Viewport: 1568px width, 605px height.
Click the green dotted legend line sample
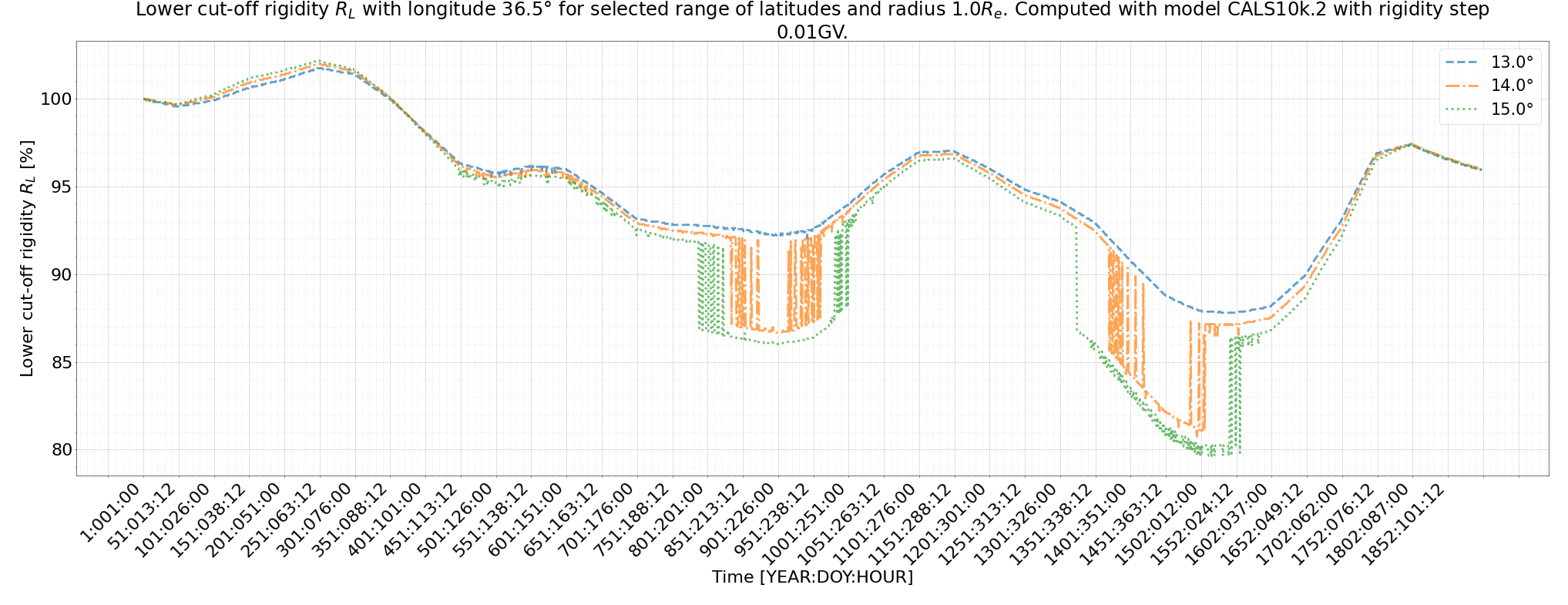[1462, 109]
